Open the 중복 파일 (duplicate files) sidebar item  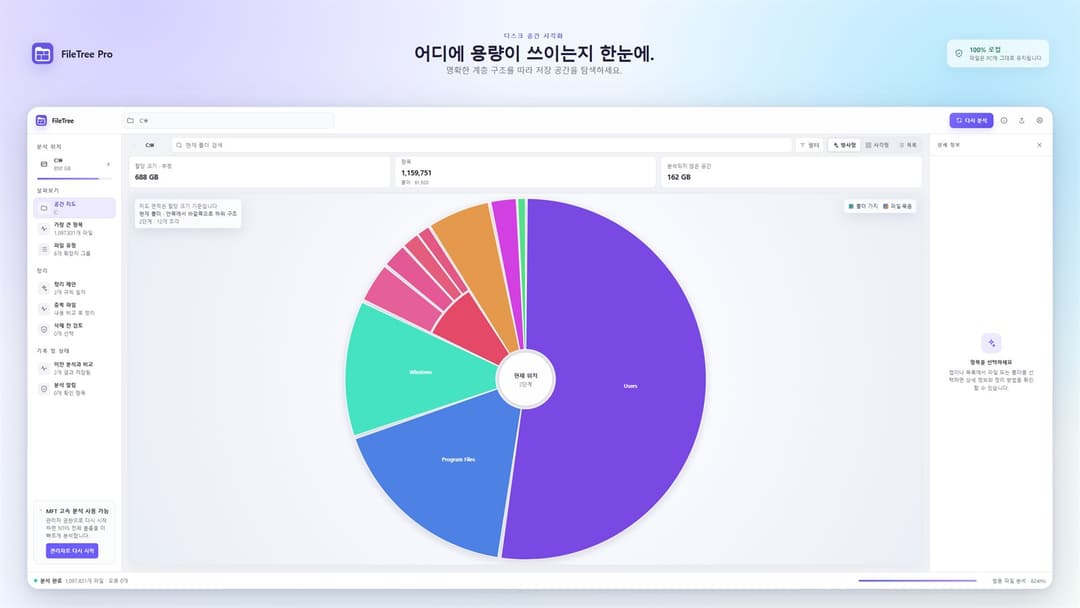pyautogui.click(x=74, y=308)
